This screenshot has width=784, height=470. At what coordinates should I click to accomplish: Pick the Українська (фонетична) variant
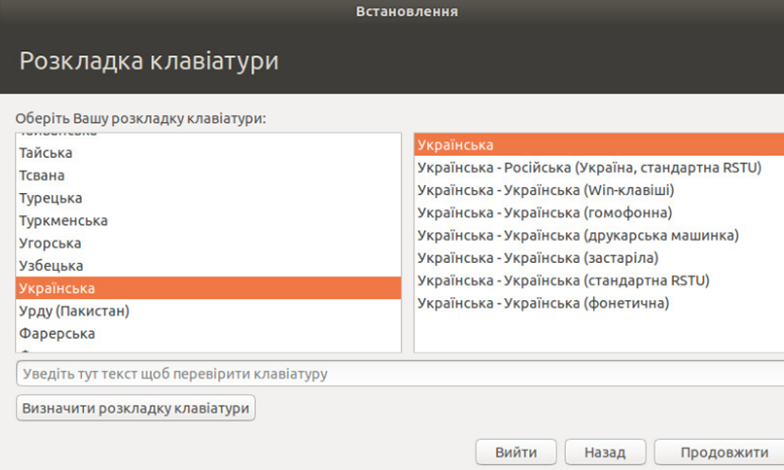(x=543, y=303)
